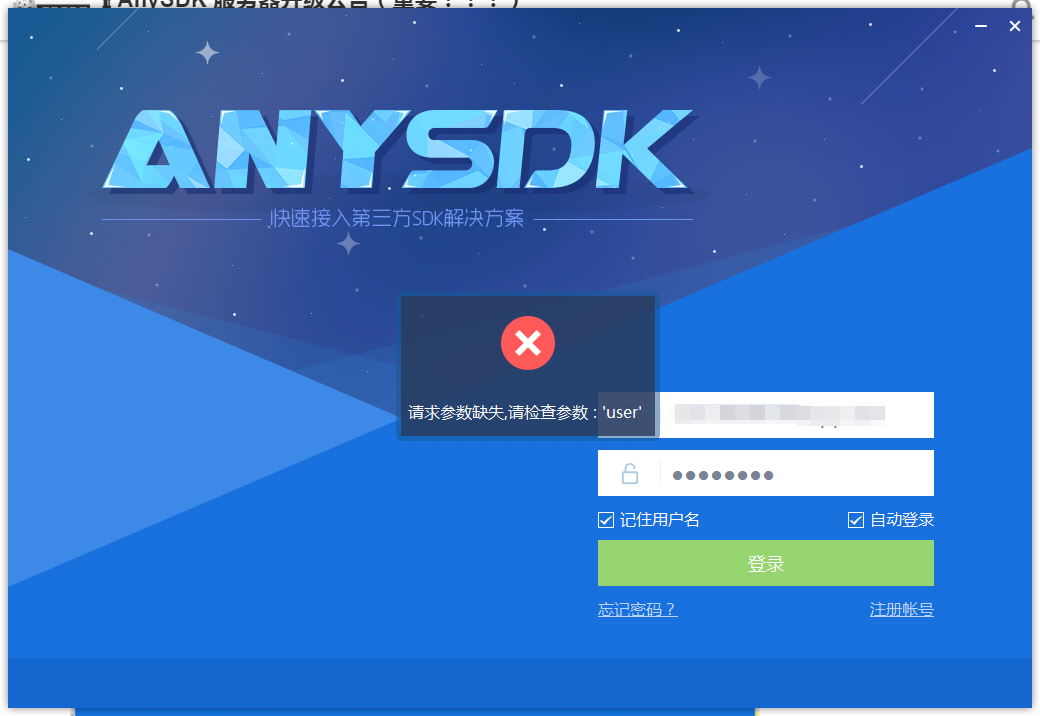Close the AnySDK login window
The height and width of the screenshot is (716, 1040).
click(1015, 26)
